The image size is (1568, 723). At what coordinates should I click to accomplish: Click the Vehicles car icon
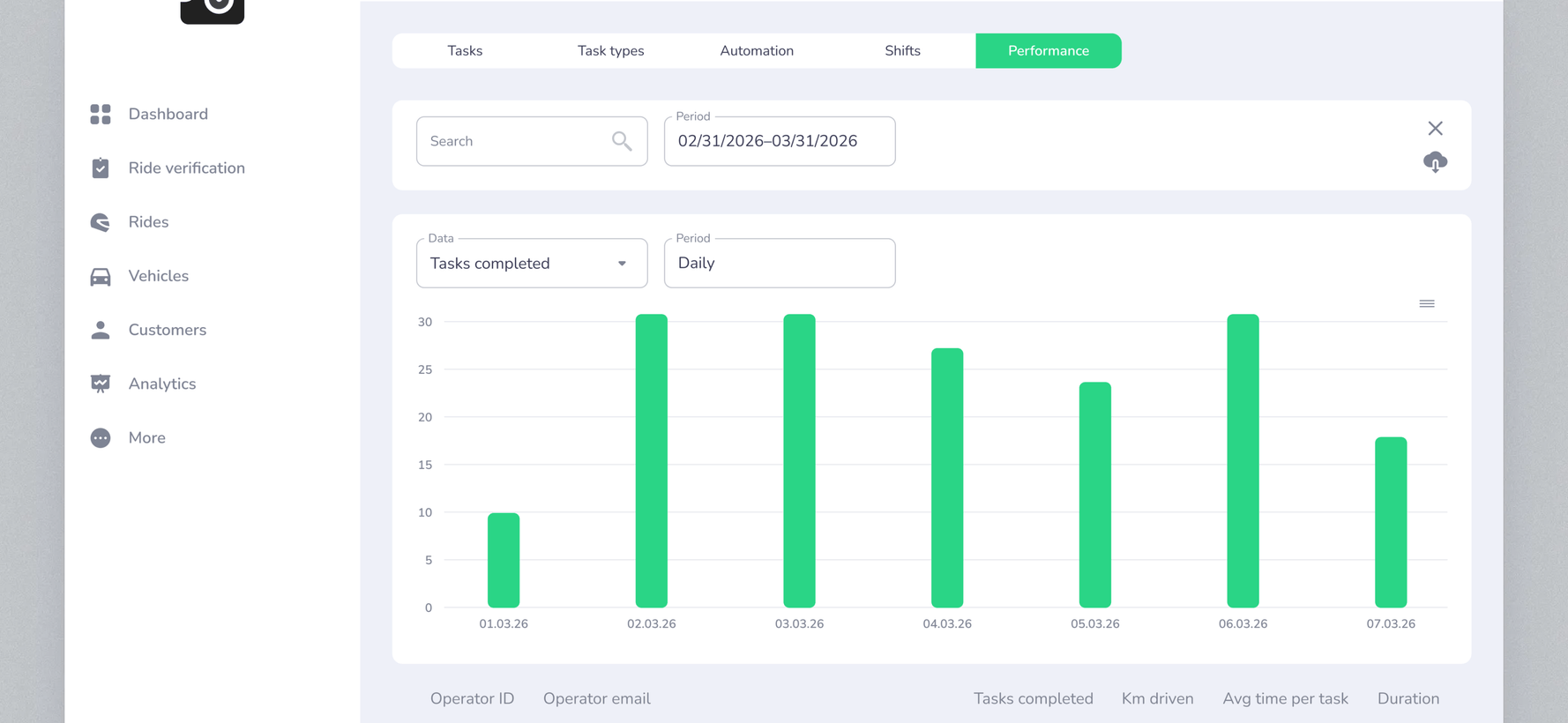tap(101, 277)
